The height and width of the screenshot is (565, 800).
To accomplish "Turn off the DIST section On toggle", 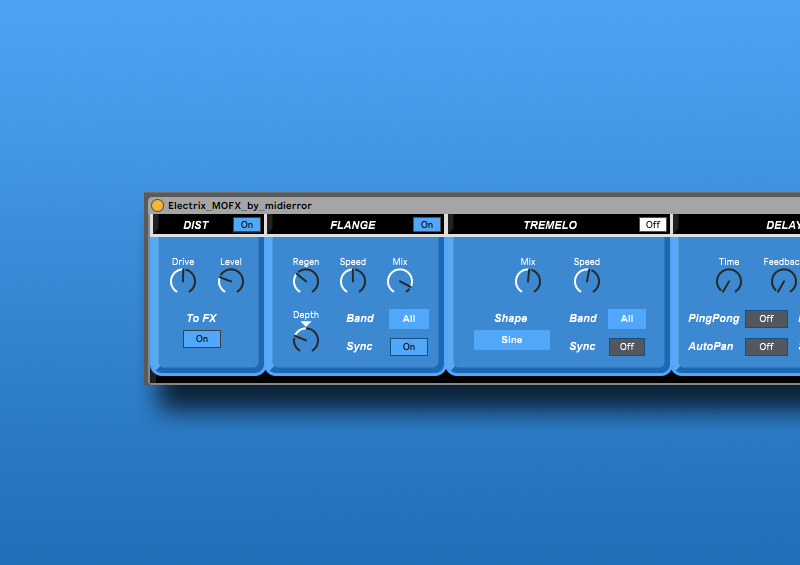I will 247,225.
